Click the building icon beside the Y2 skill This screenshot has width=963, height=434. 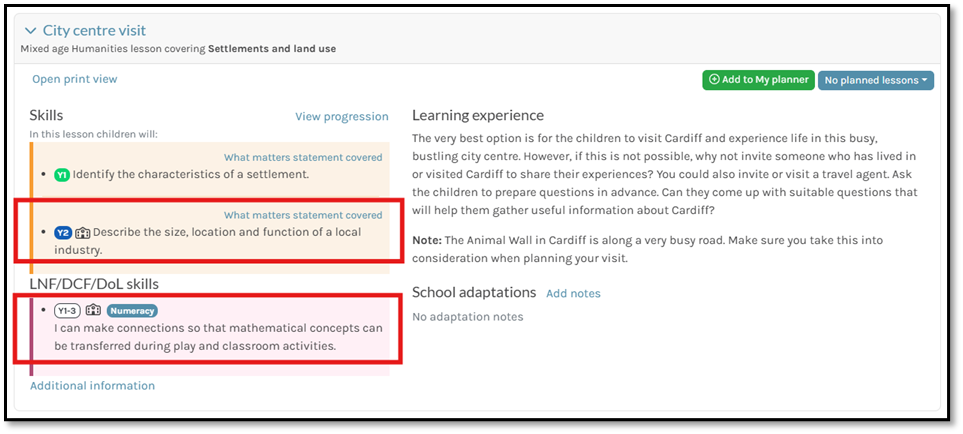[82, 232]
